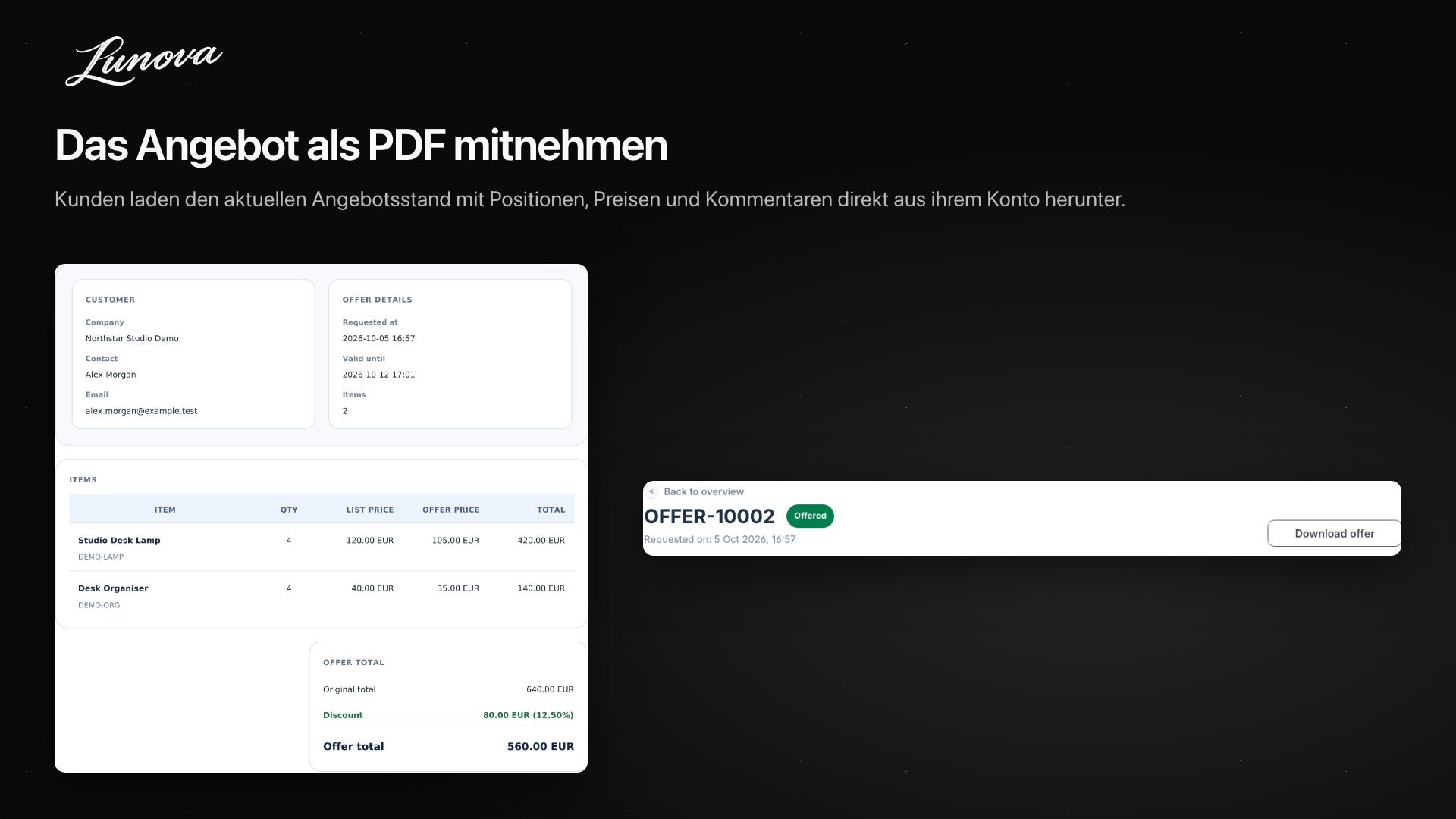
Task: Click requested date 2026-10-05 16:57
Action: pyautogui.click(x=378, y=338)
